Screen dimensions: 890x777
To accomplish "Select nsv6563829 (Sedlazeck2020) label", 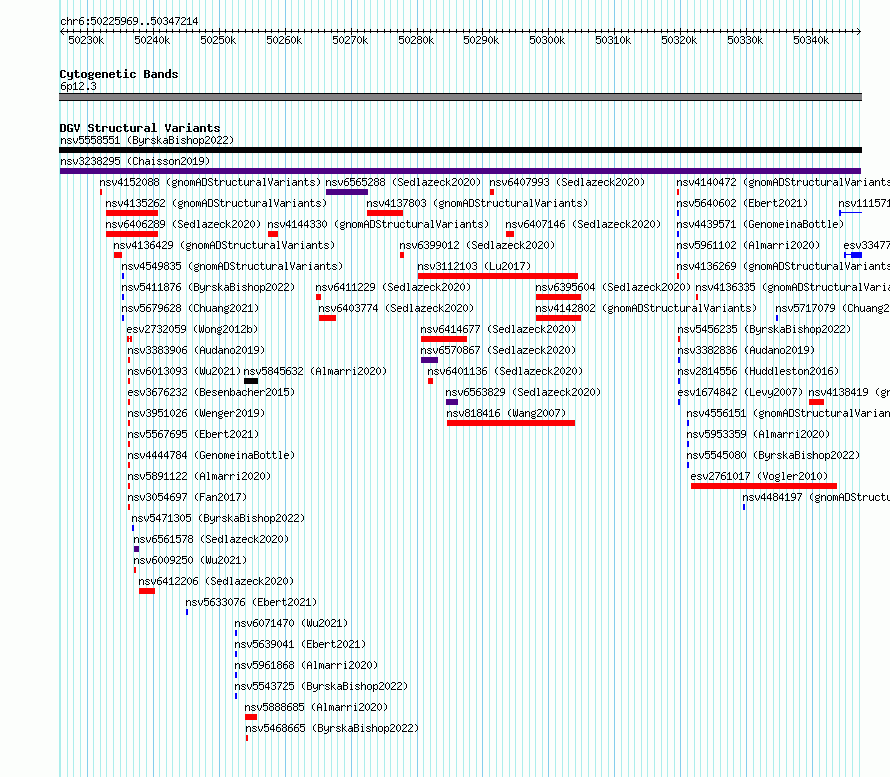I will pos(523,392).
